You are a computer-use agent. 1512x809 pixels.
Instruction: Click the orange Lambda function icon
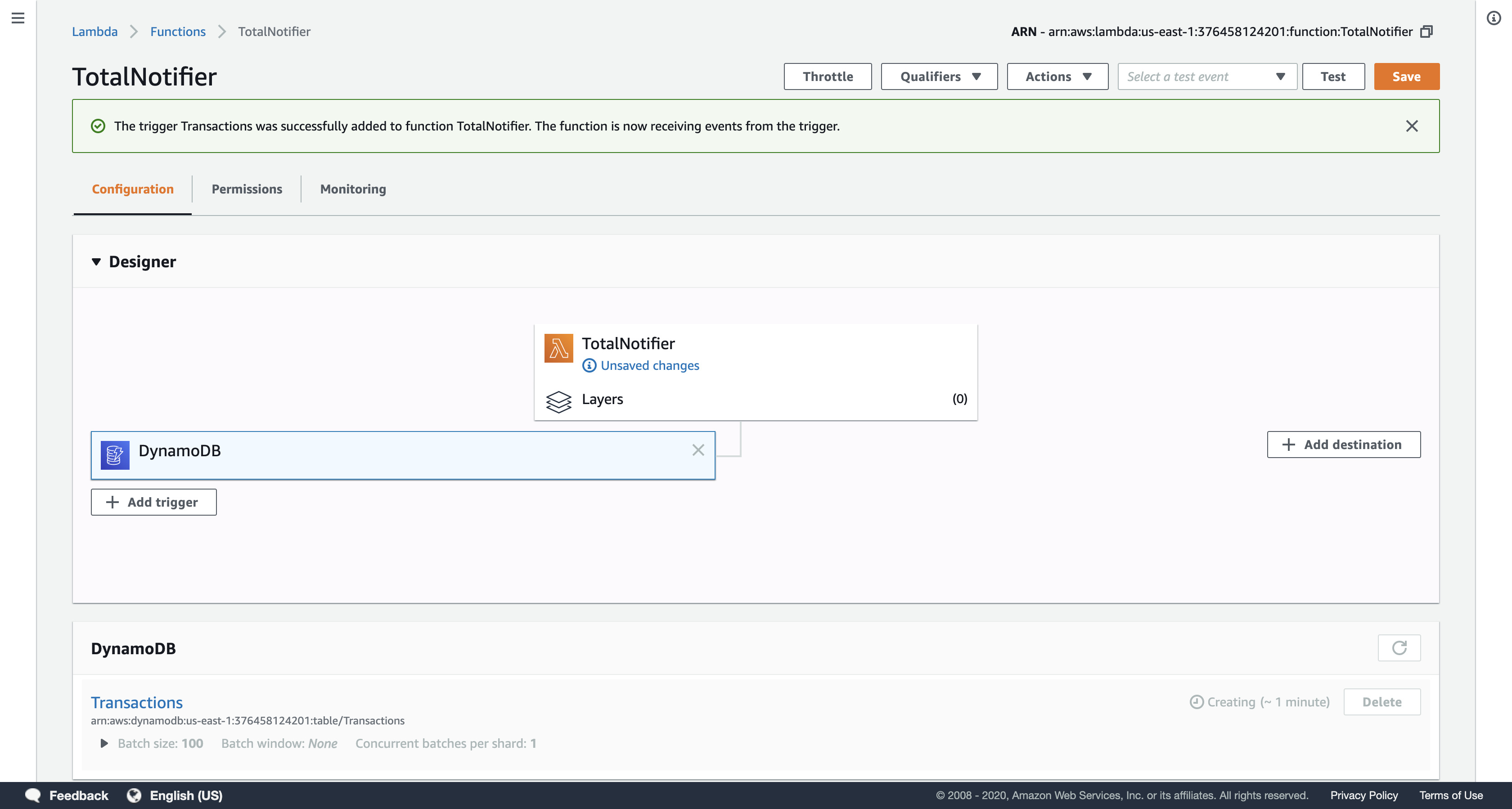tap(558, 348)
